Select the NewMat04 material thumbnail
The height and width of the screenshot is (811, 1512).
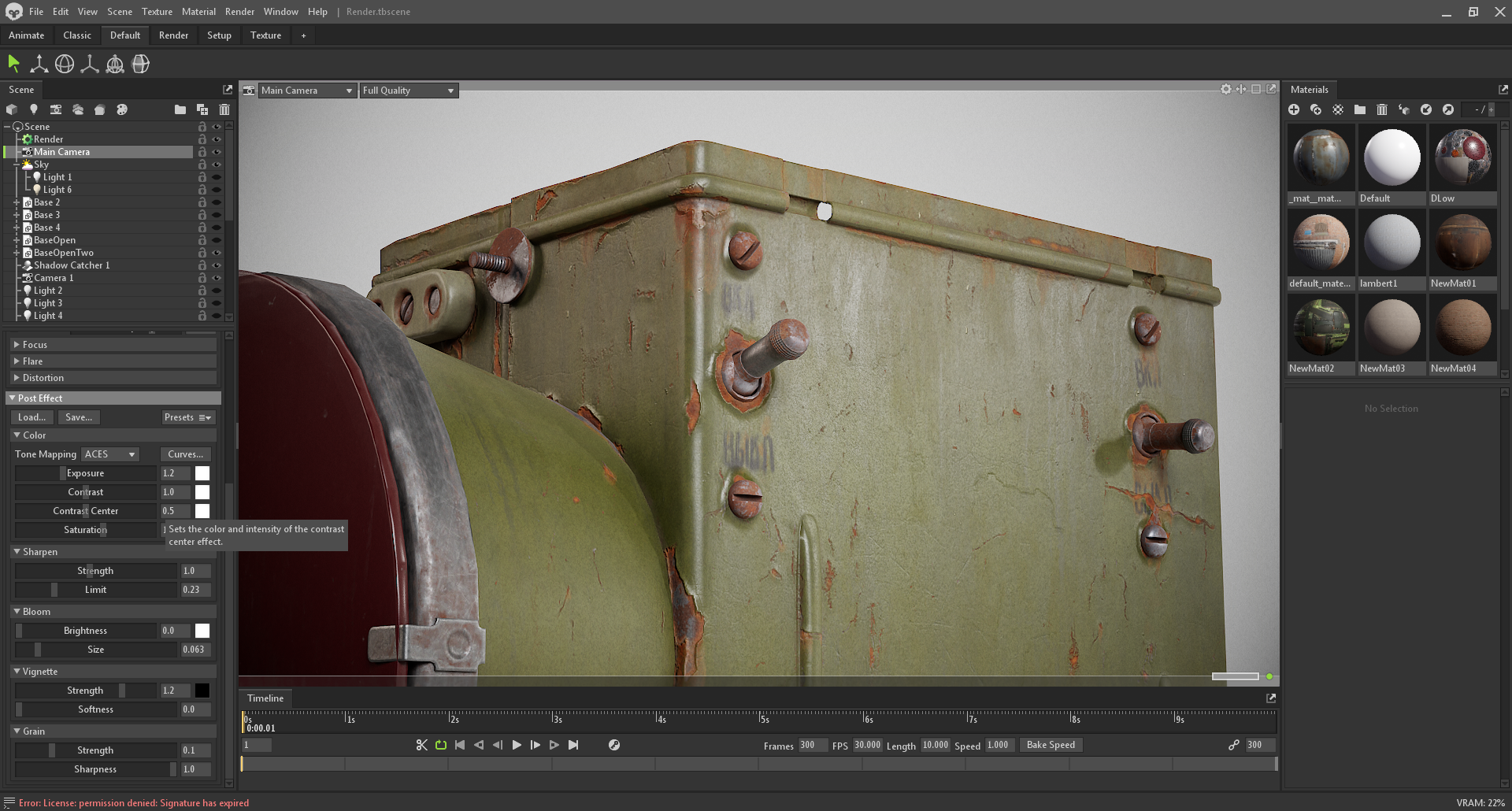tap(1462, 328)
